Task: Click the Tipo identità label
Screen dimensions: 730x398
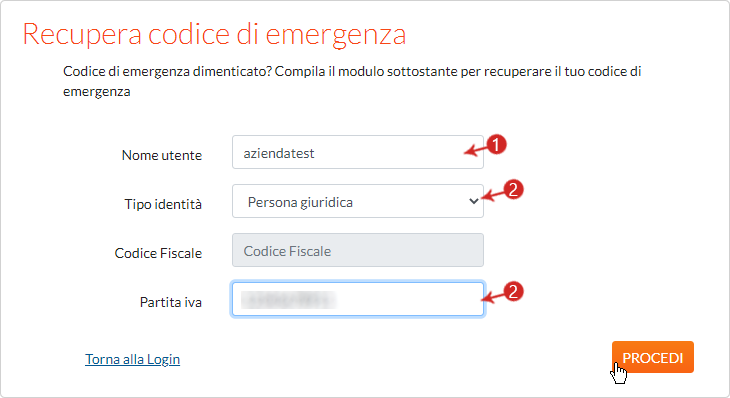Action: [x=163, y=204]
